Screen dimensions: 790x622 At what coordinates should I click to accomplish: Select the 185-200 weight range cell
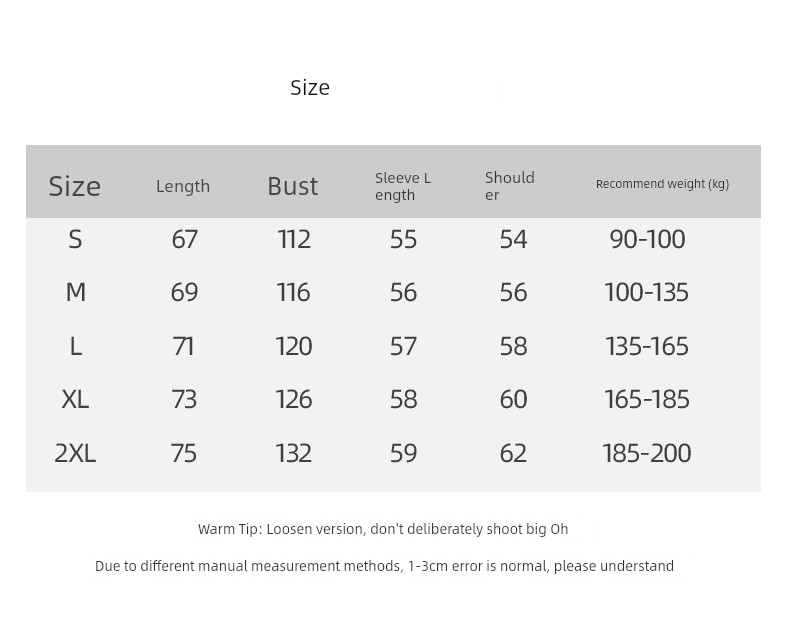tap(647, 453)
